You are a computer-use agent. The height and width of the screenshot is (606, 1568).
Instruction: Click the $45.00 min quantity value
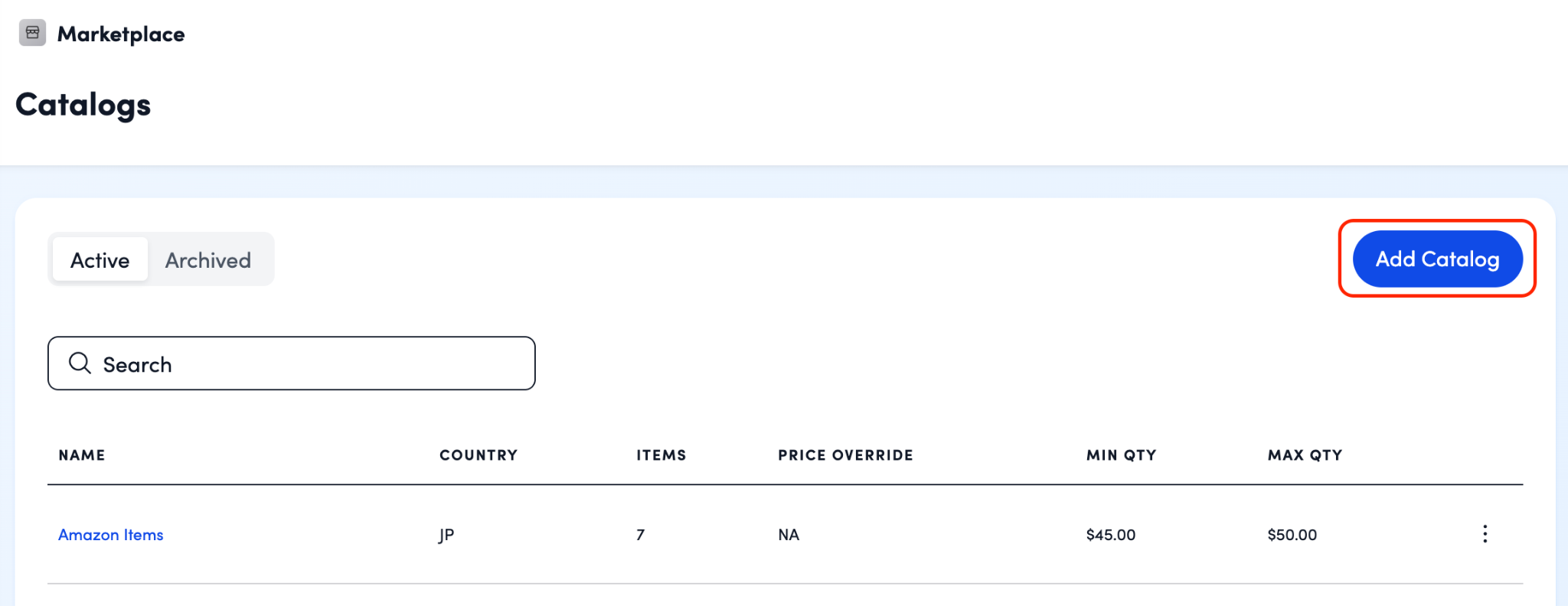pos(1110,535)
